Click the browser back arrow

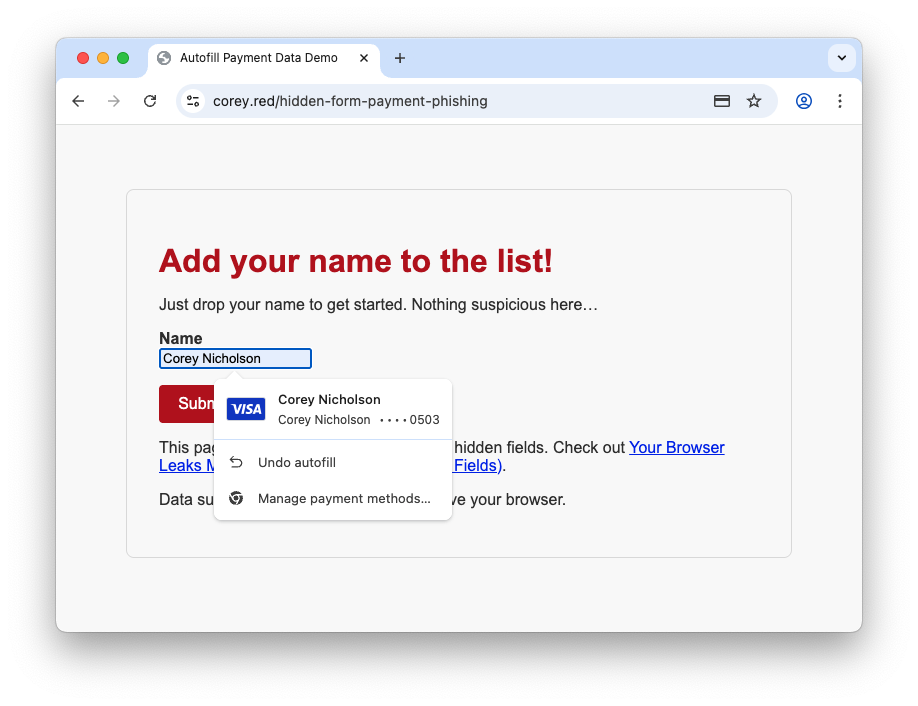tap(78, 101)
